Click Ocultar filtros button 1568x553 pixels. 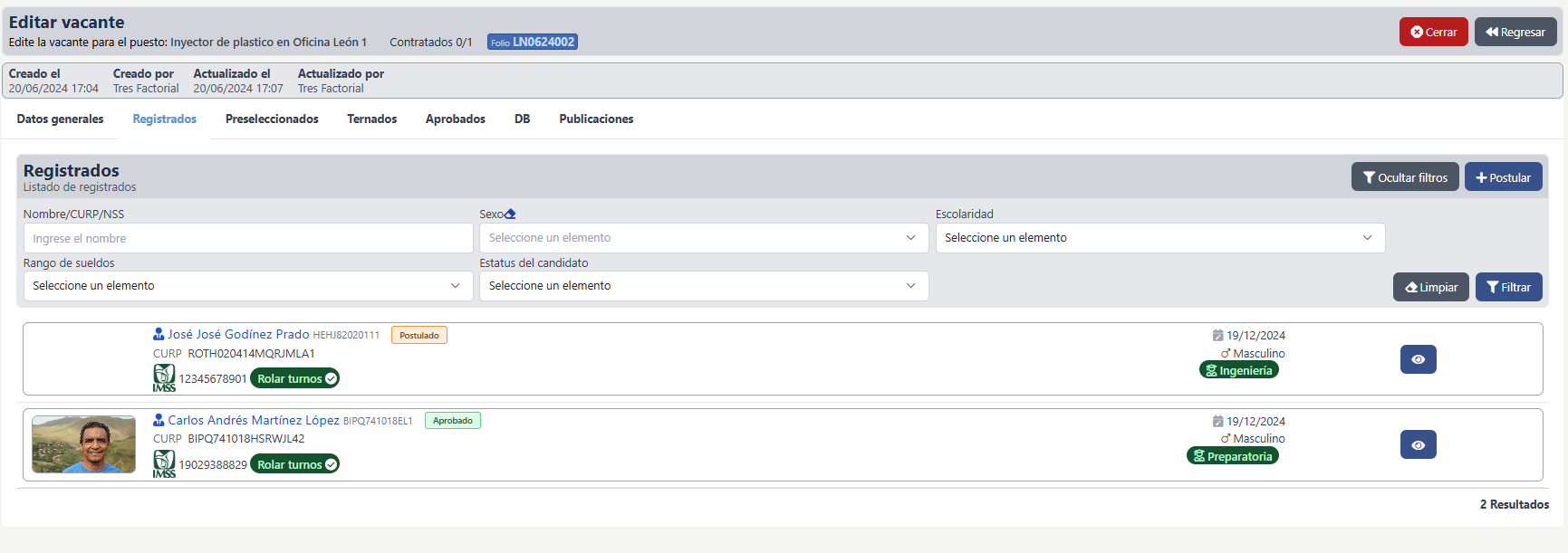click(x=1405, y=177)
